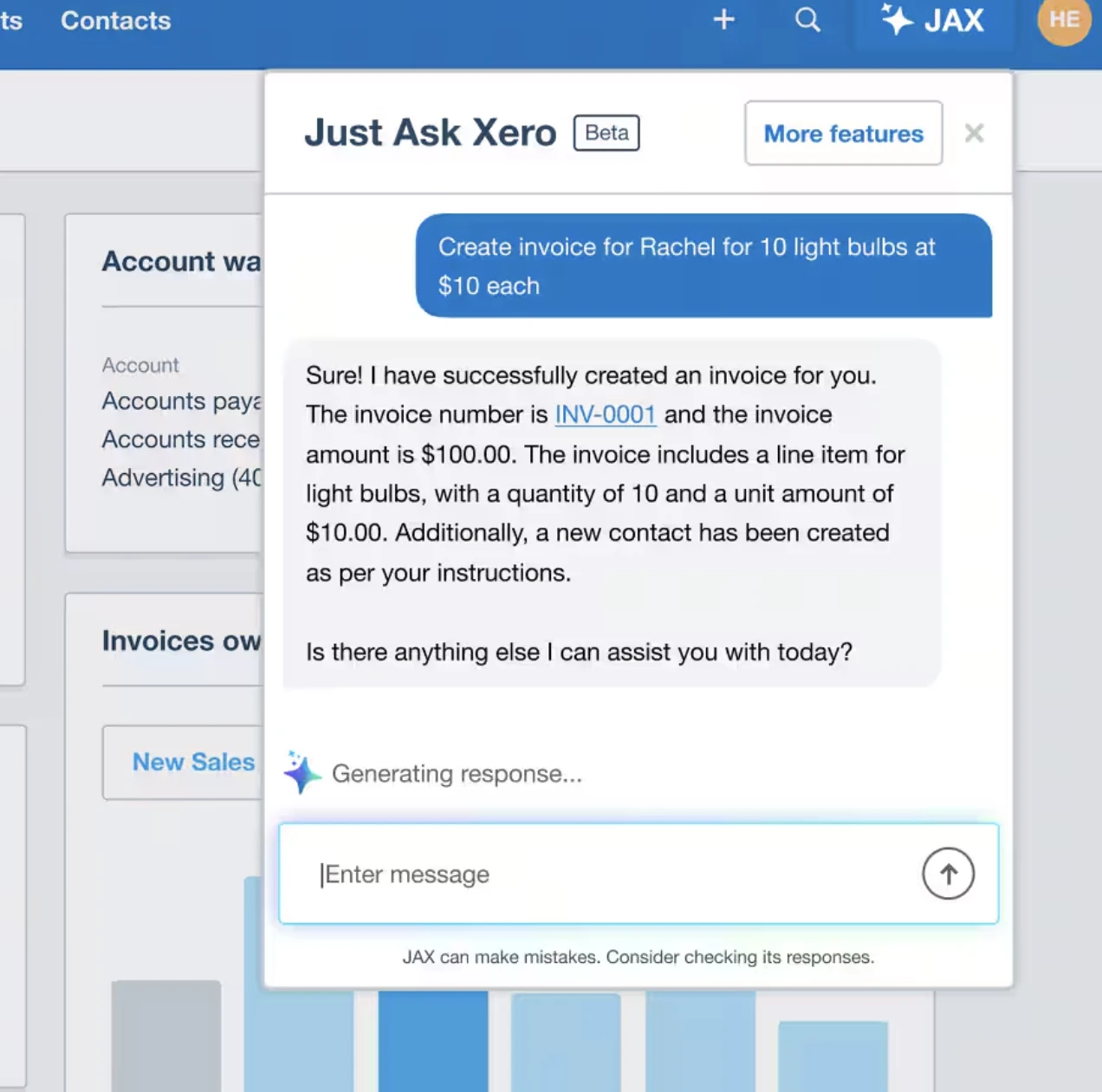Click the Accounts payable row text
1102x1092 pixels.
click(x=181, y=401)
